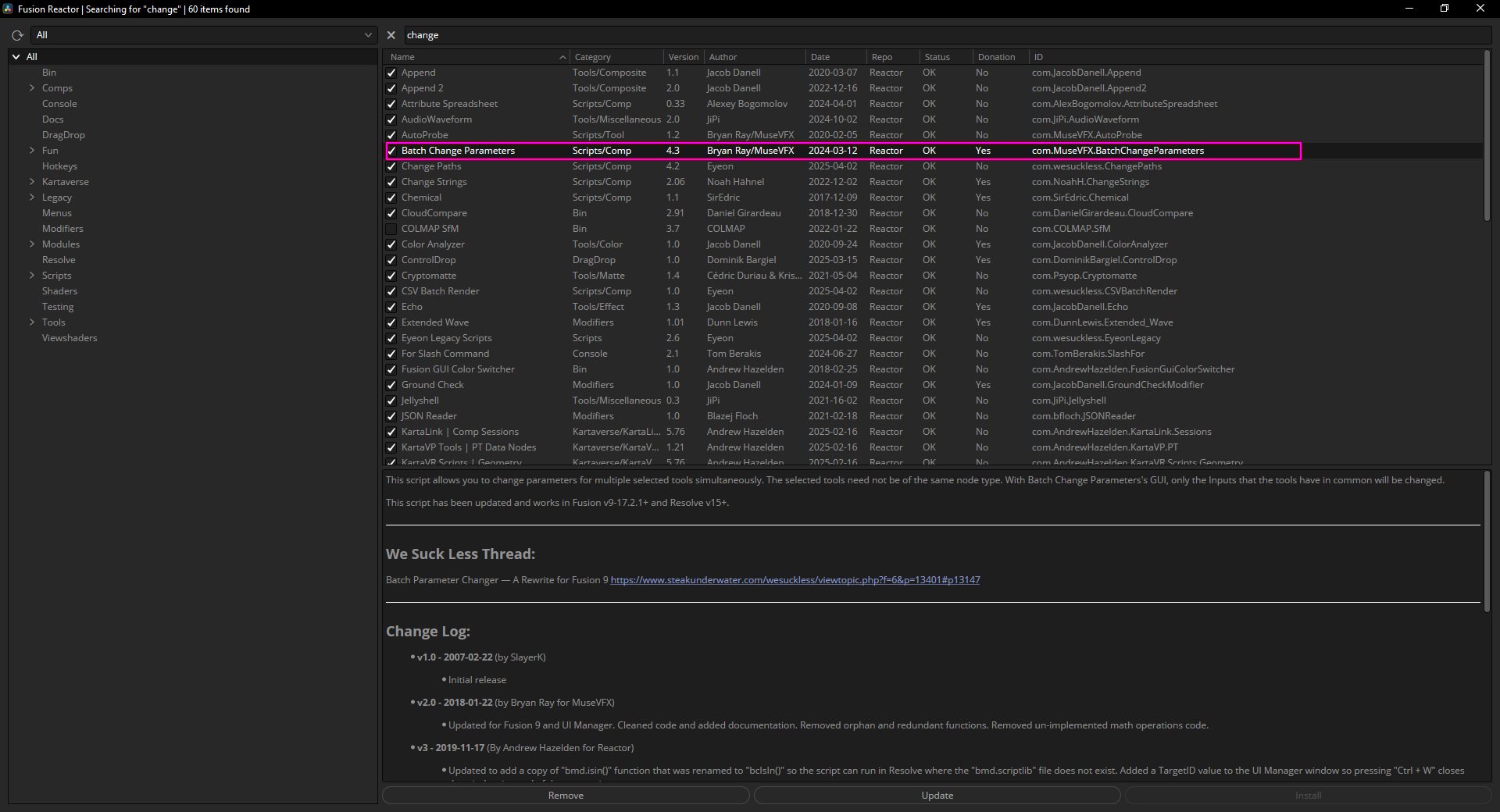Expand the Kartaverse category
The height and width of the screenshot is (812, 1500).
click(32, 182)
